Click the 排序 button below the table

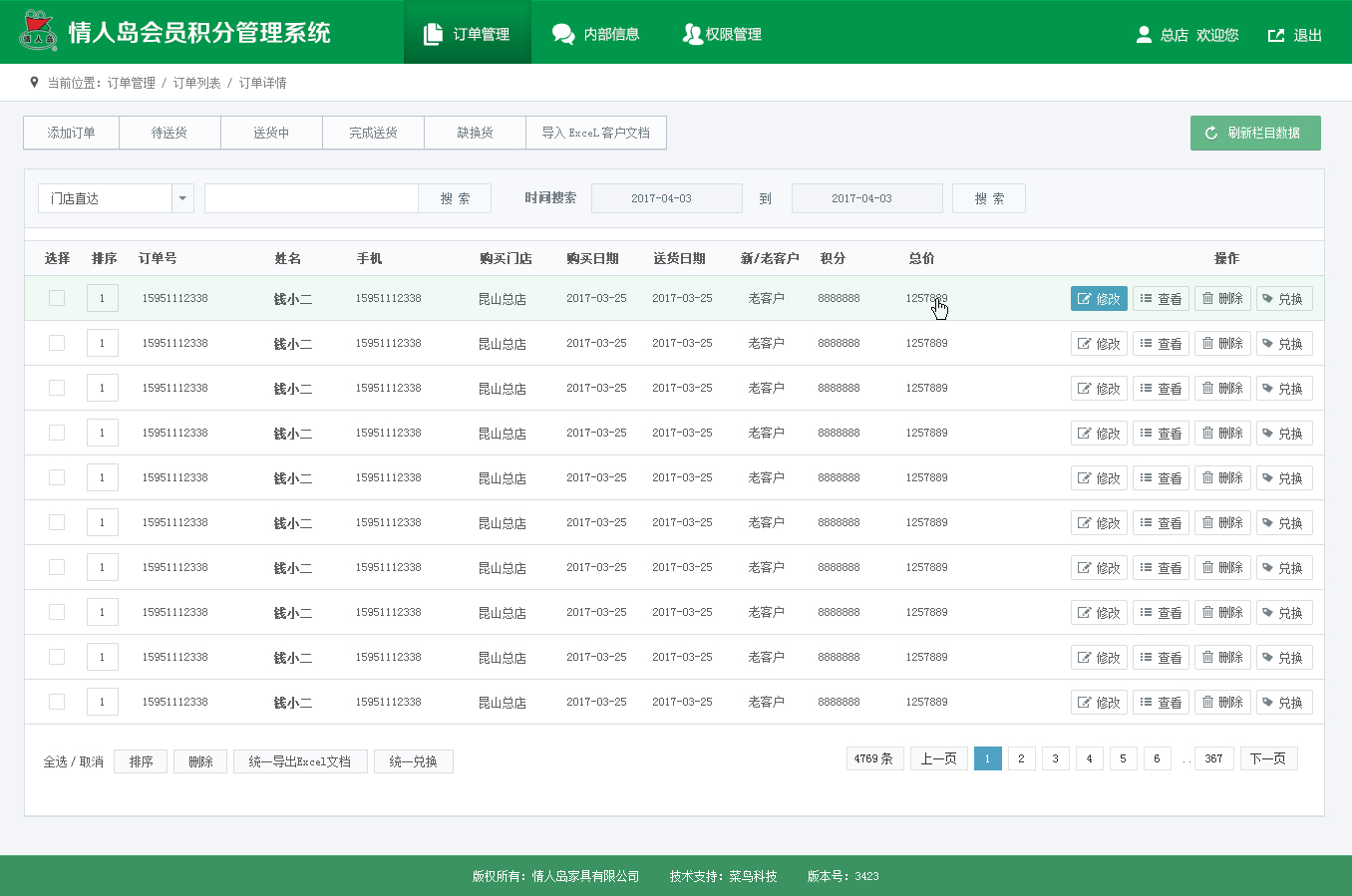tap(141, 761)
